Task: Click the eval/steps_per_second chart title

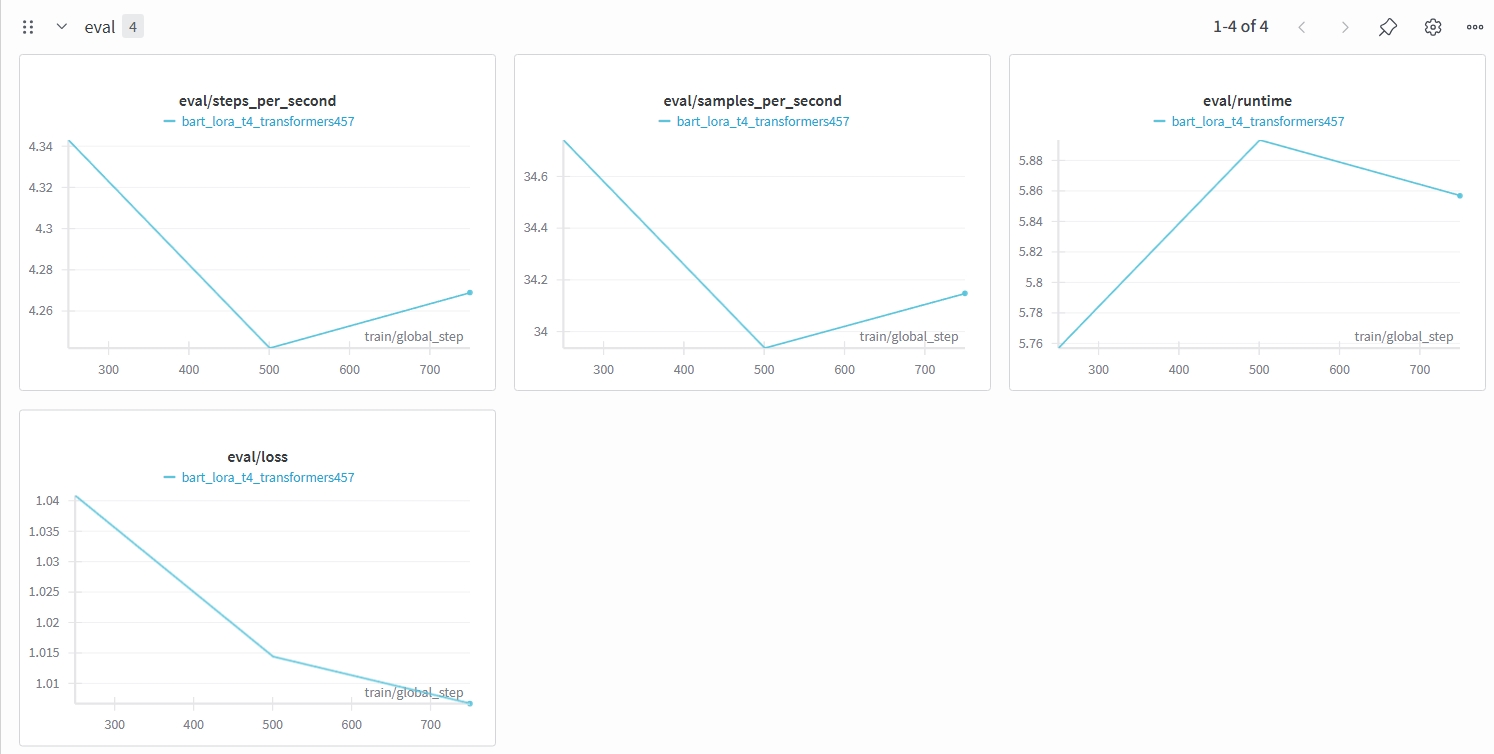Action: point(257,101)
